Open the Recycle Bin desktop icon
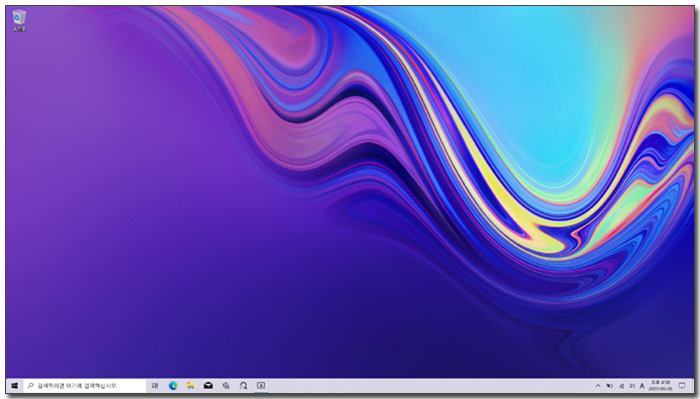Screen dimensions: 700x399 [x=19, y=21]
